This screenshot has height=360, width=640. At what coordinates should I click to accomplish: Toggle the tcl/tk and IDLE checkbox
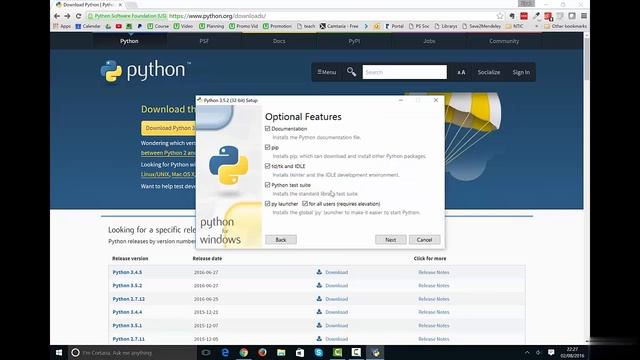(x=268, y=166)
